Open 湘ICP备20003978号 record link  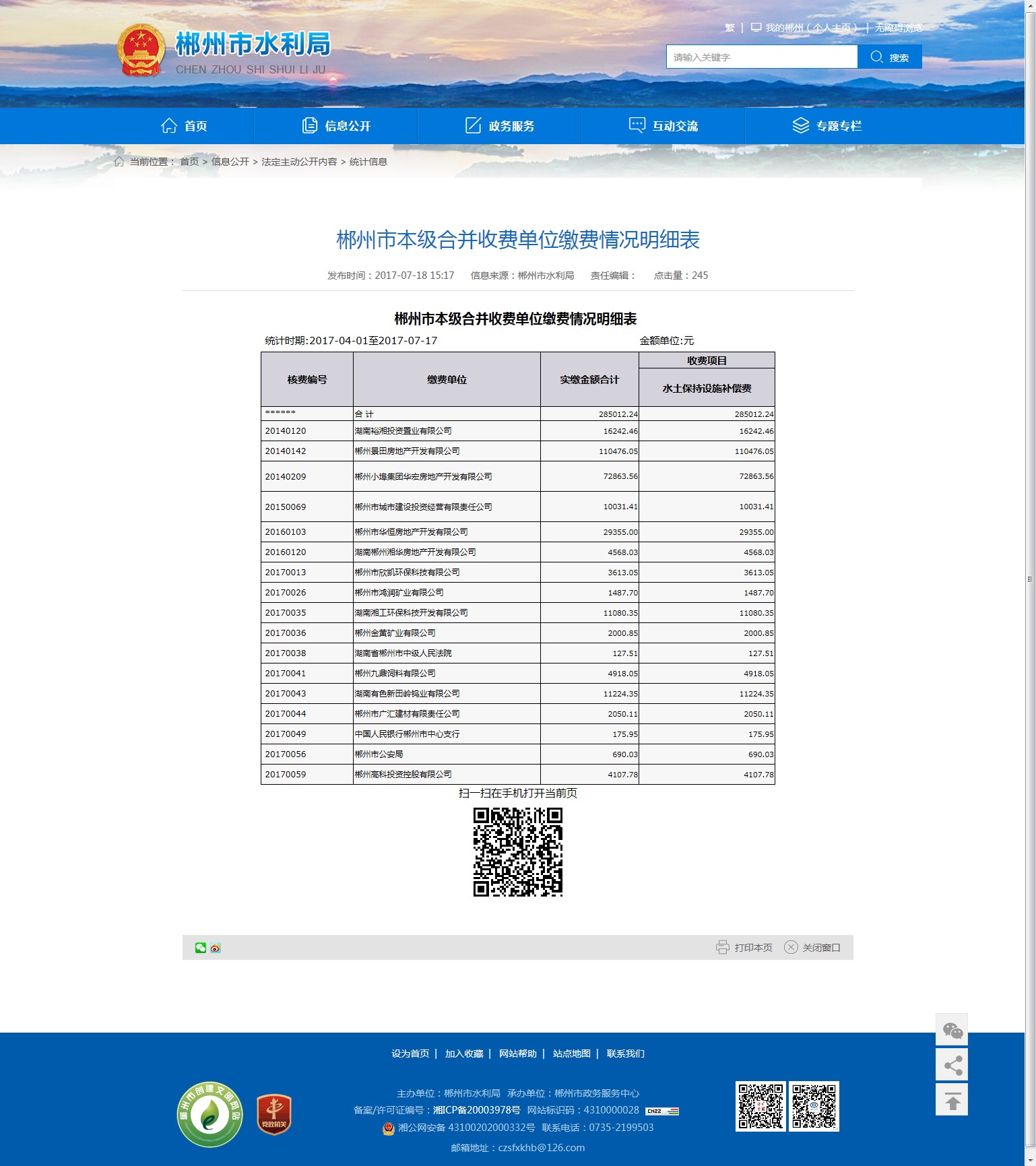pyautogui.click(x=477, y=1110)
